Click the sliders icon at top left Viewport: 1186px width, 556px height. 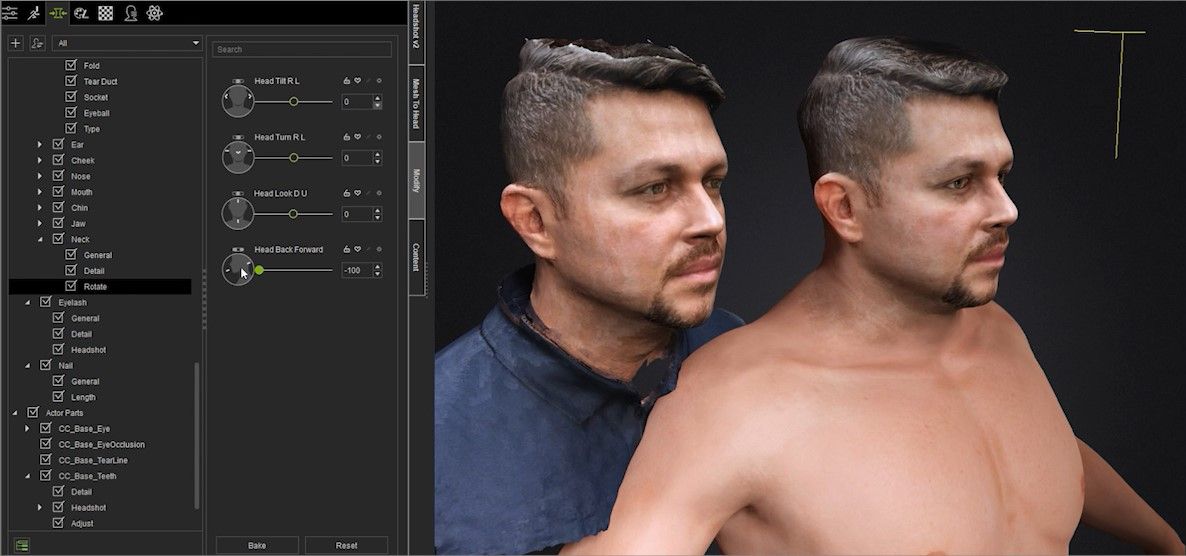click(9, 13)
